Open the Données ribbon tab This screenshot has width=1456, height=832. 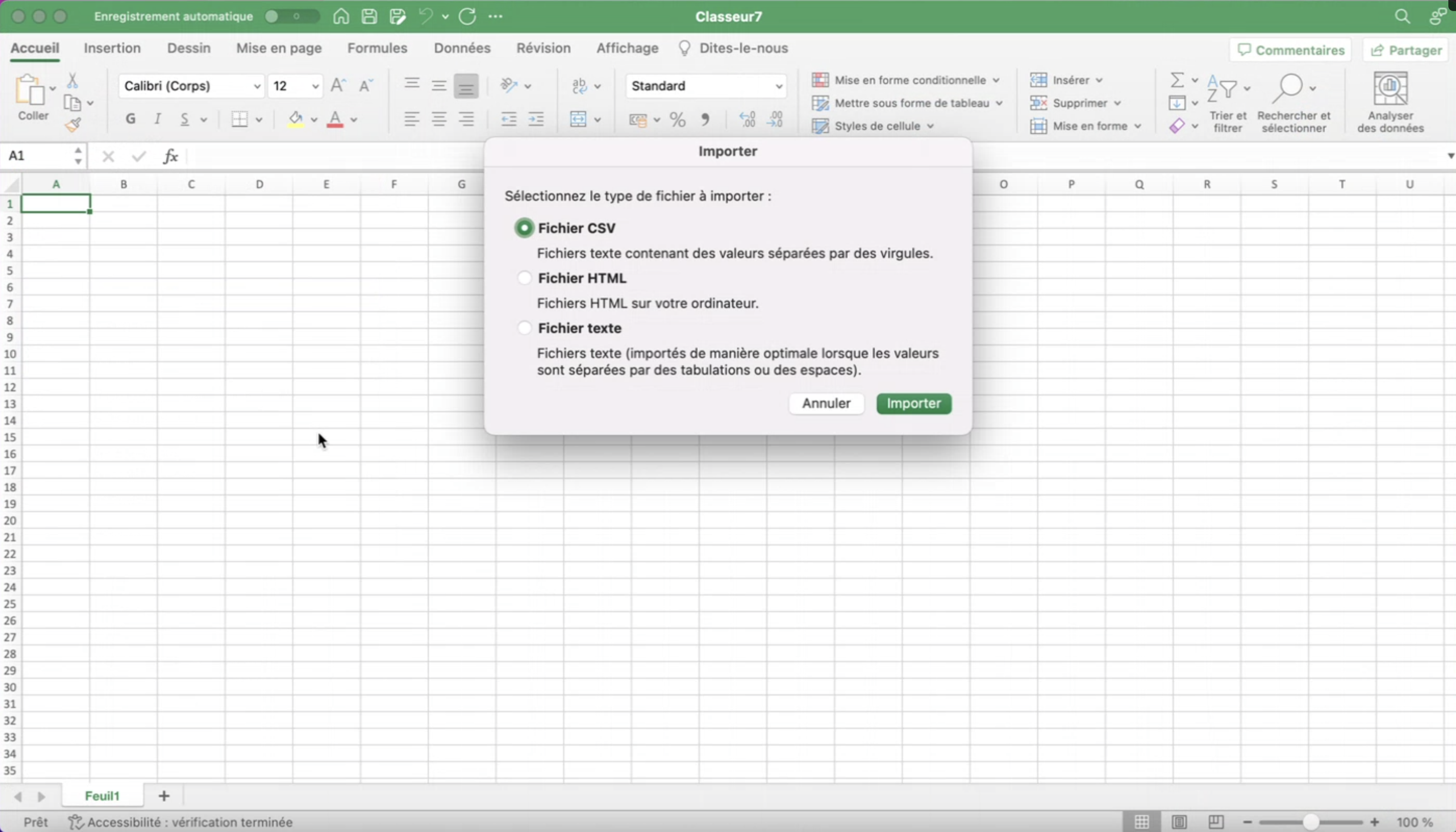(x=462, y=48)
